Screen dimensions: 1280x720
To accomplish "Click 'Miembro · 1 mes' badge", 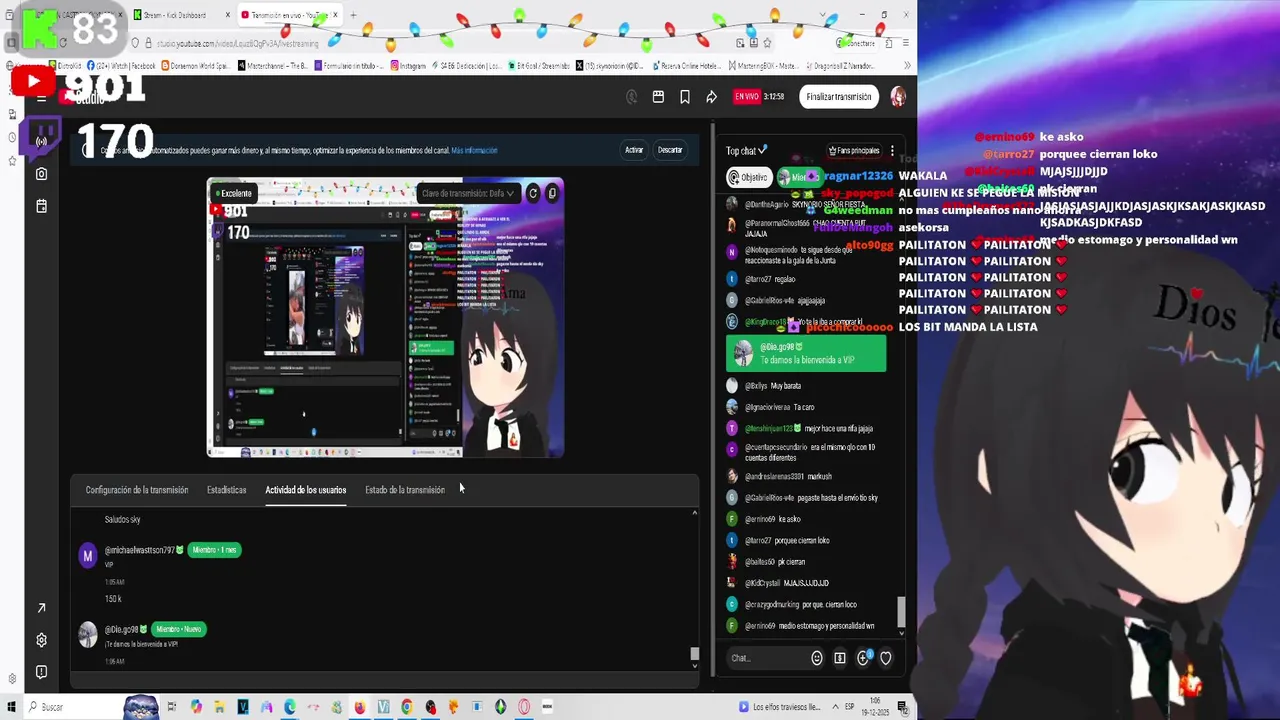I will point(215,550).
